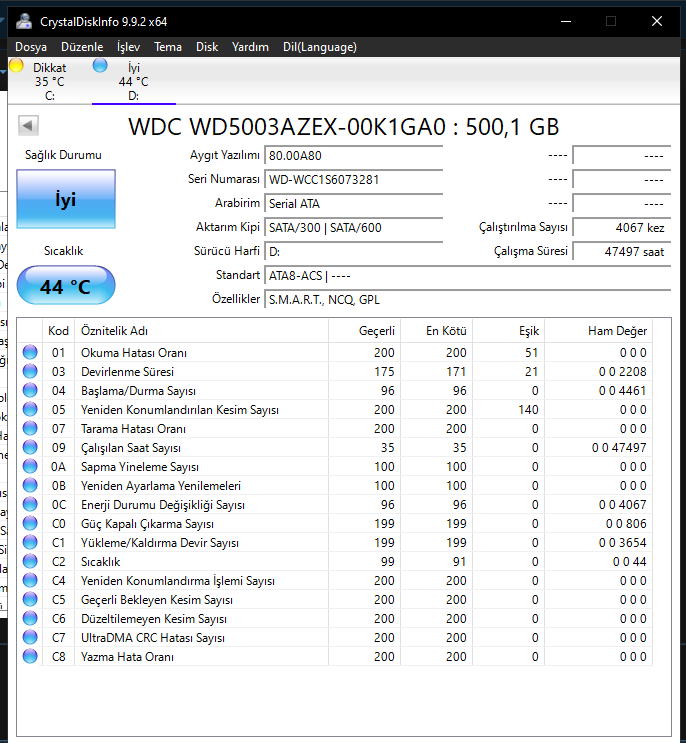Click status icon for C2 Sıcaklık row
The image size is (686, 743).
[30, 562]
